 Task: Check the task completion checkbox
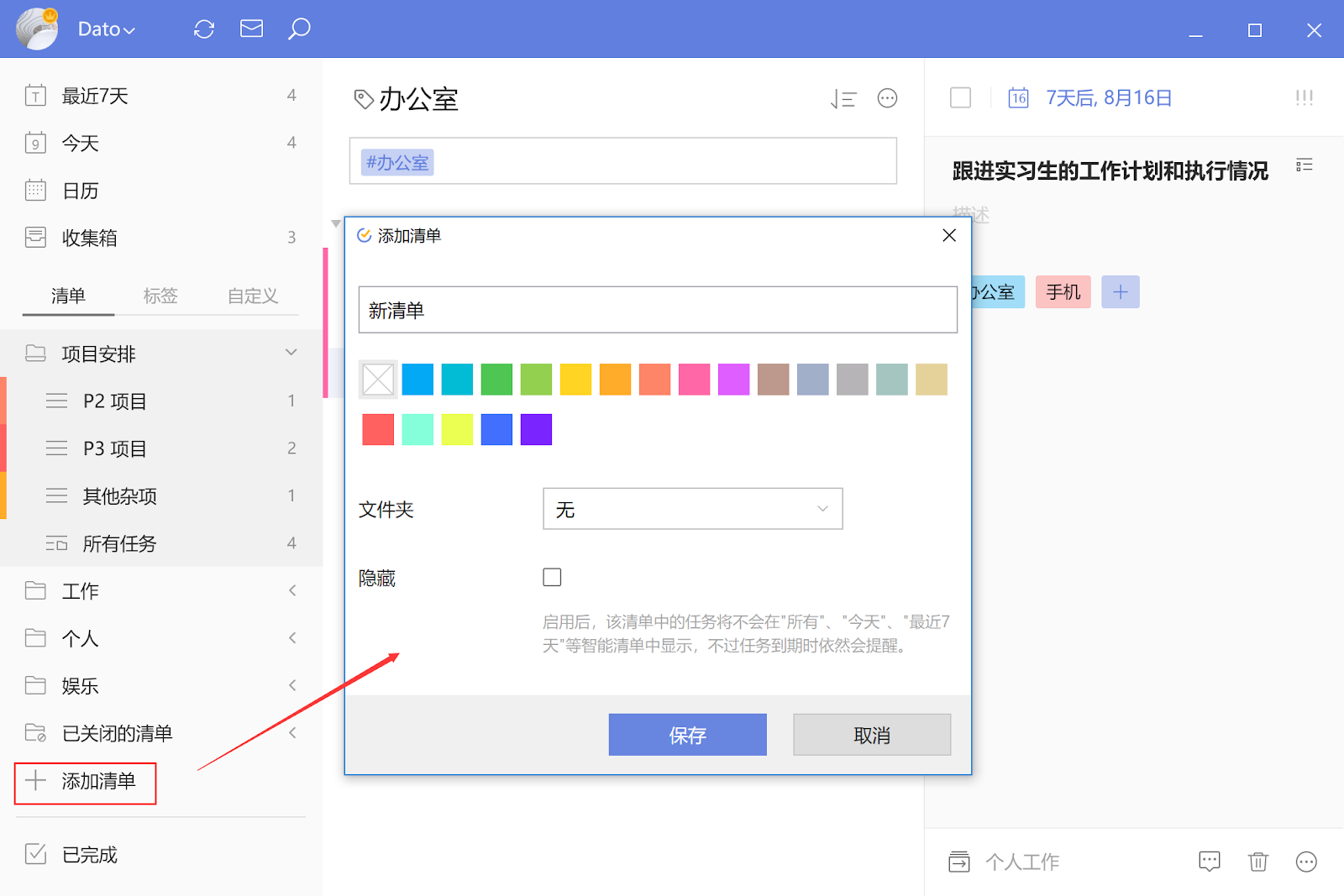click(960, 98)
